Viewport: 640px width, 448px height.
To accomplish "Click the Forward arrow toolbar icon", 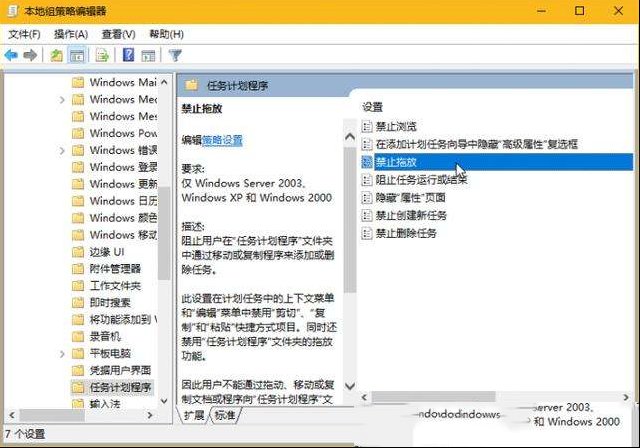I will [x=30, y=55].
